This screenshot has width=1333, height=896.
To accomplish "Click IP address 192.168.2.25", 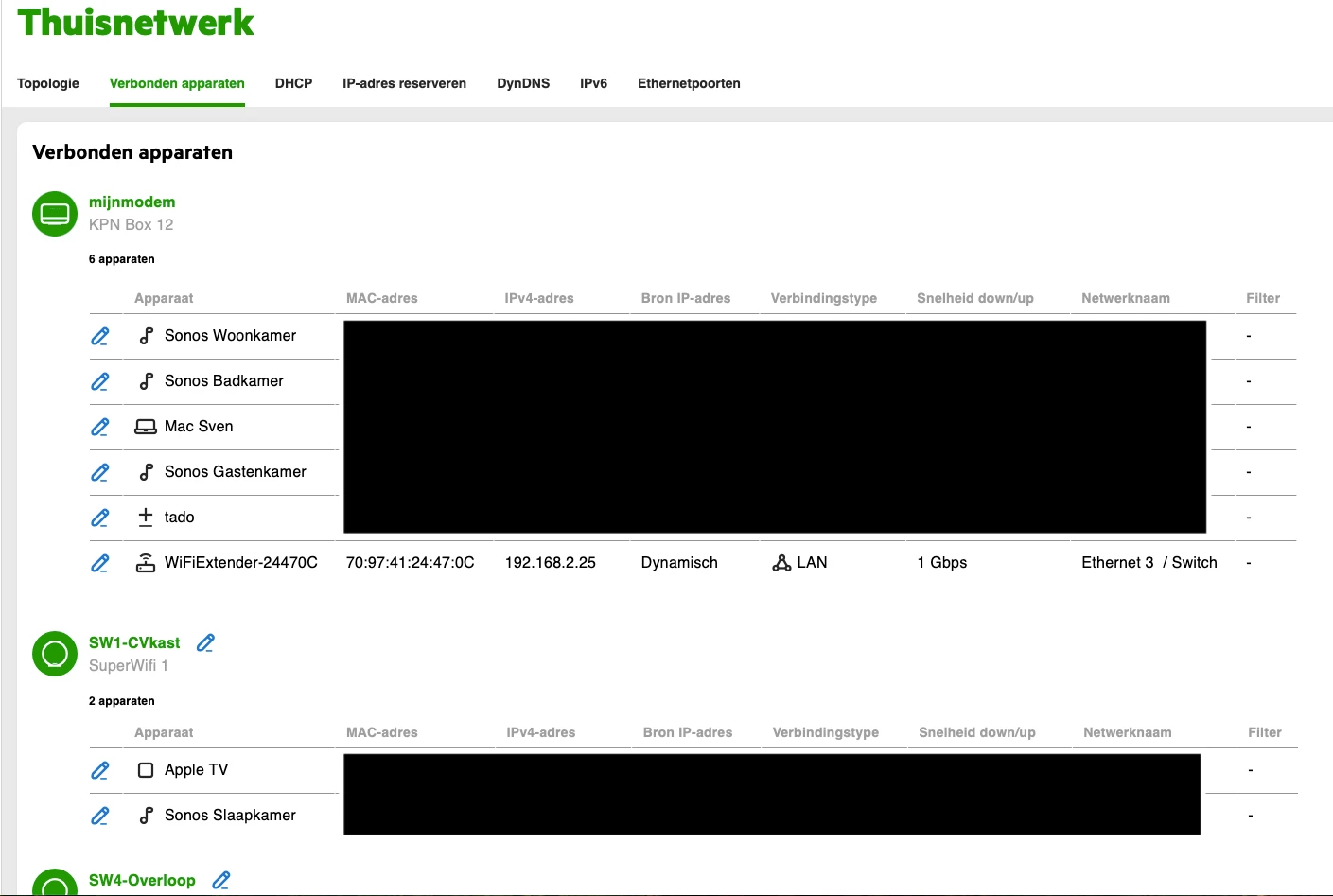I will [551, 563].
